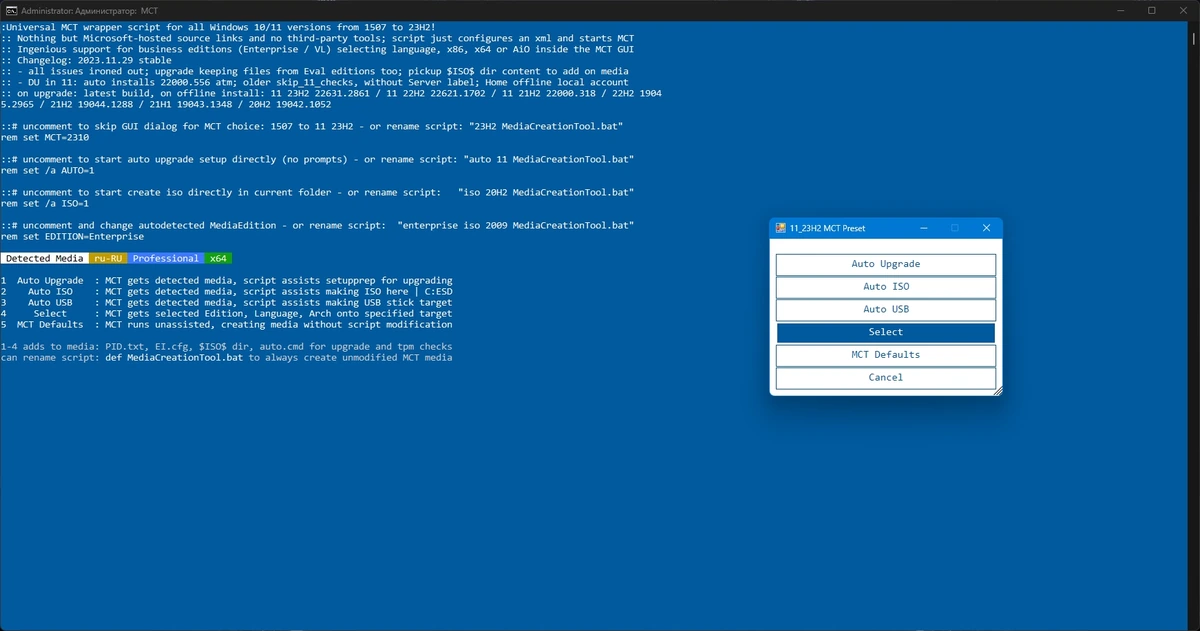This screenshot has width=1200, height=631.
Task: Click the resize grip of the preset dialog
Action: pos(996,390)
